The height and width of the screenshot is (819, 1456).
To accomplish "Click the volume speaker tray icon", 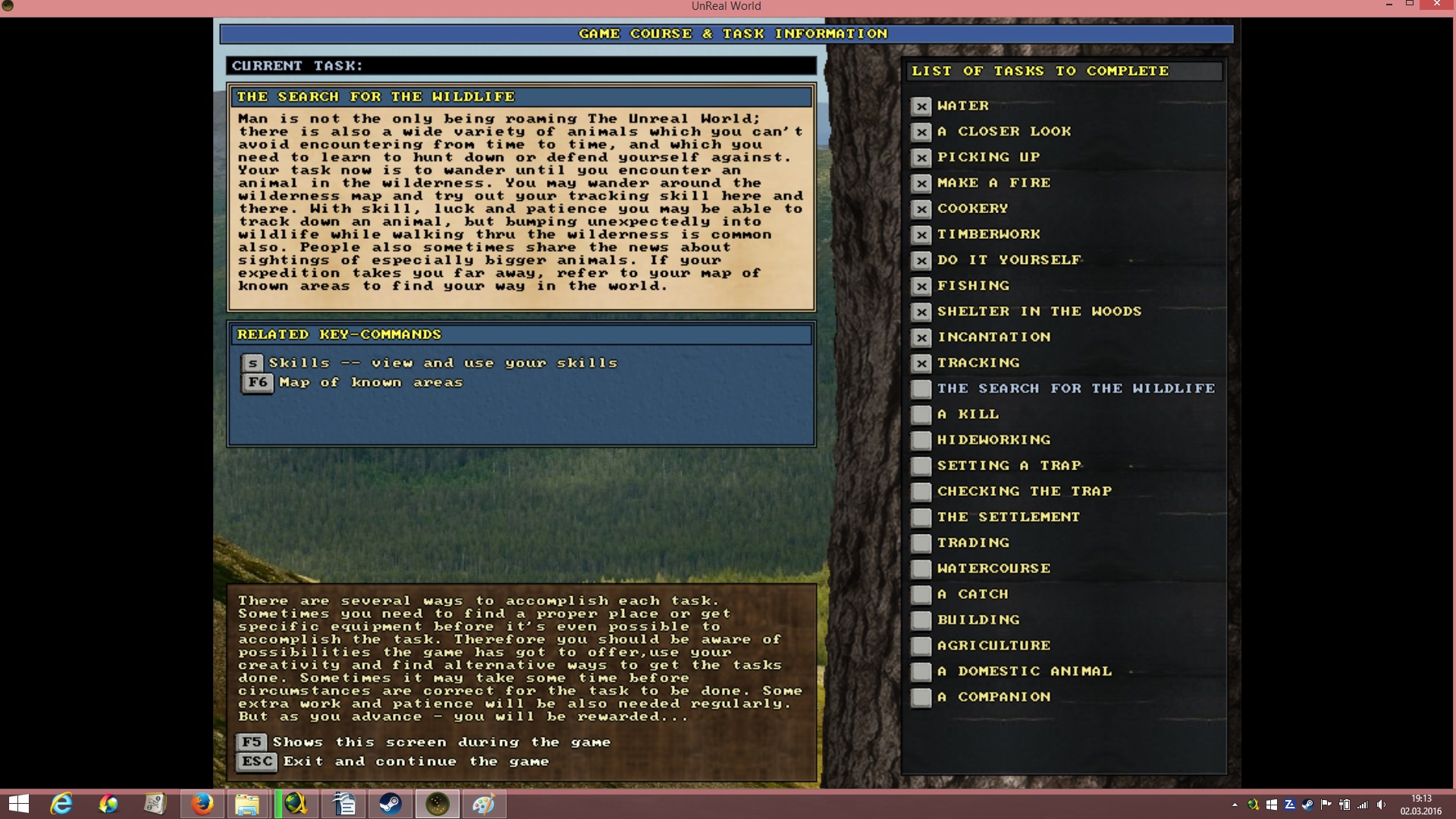I will point(1381,805).
